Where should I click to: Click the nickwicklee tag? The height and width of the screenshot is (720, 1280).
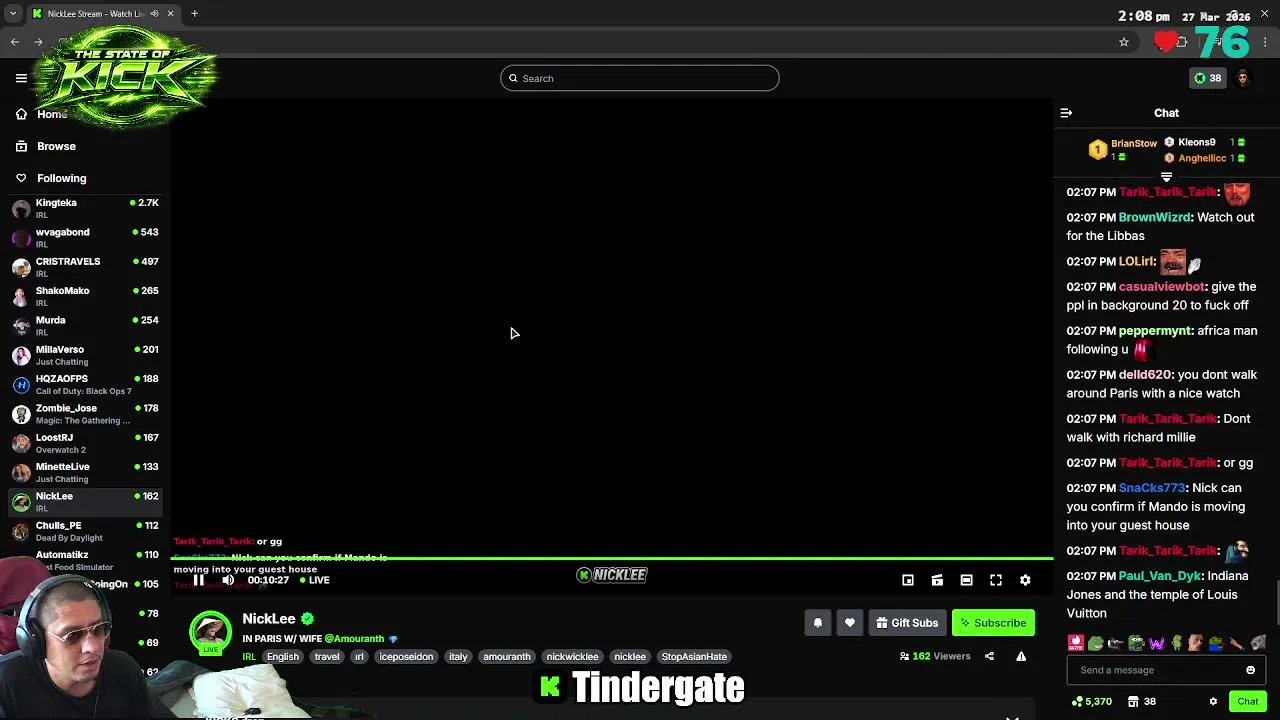[x=572, y=657]
